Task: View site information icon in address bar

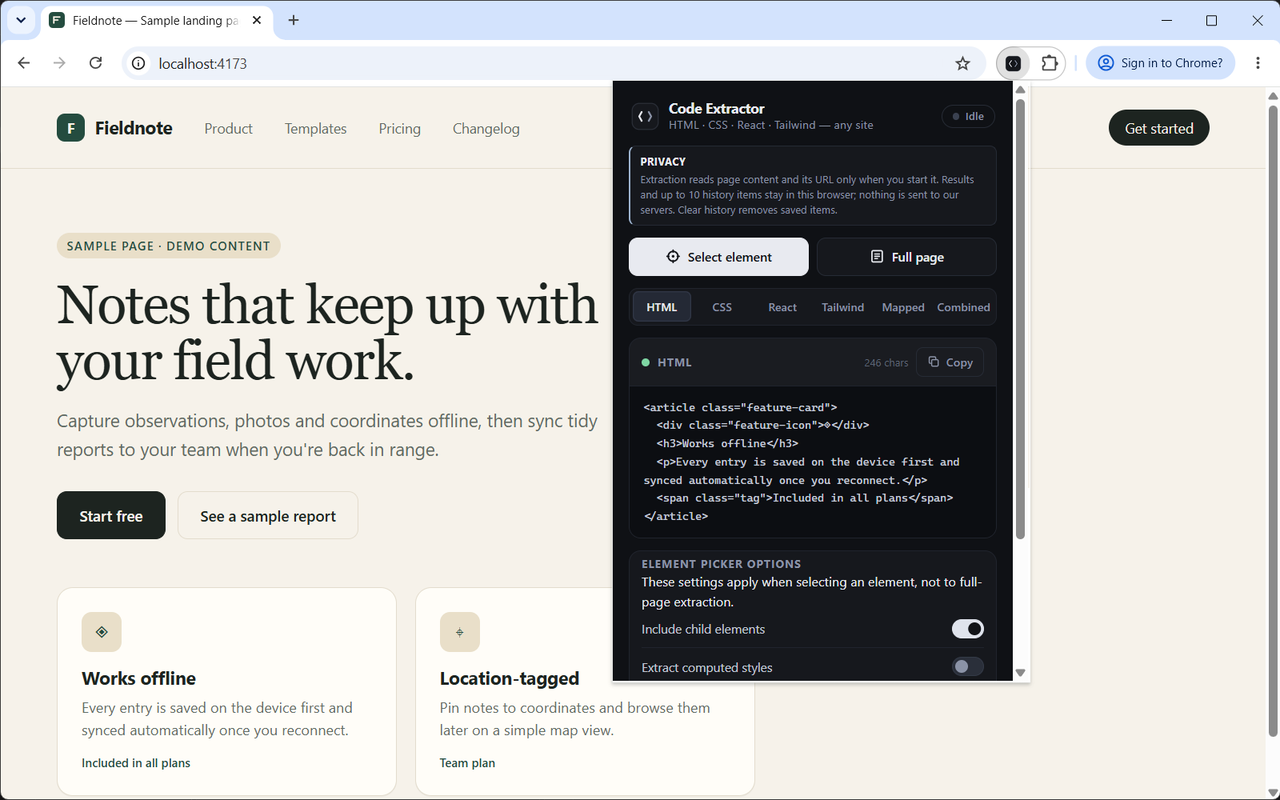Action: pos(139,63)
